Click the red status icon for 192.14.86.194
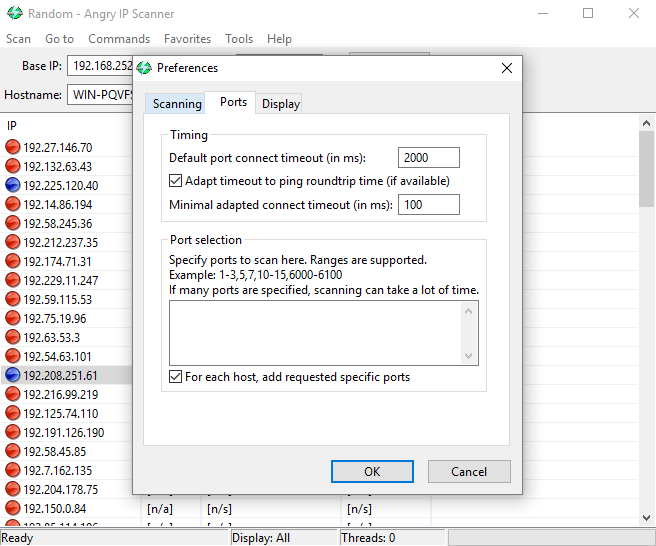The image size is (656, 546). 13,204
